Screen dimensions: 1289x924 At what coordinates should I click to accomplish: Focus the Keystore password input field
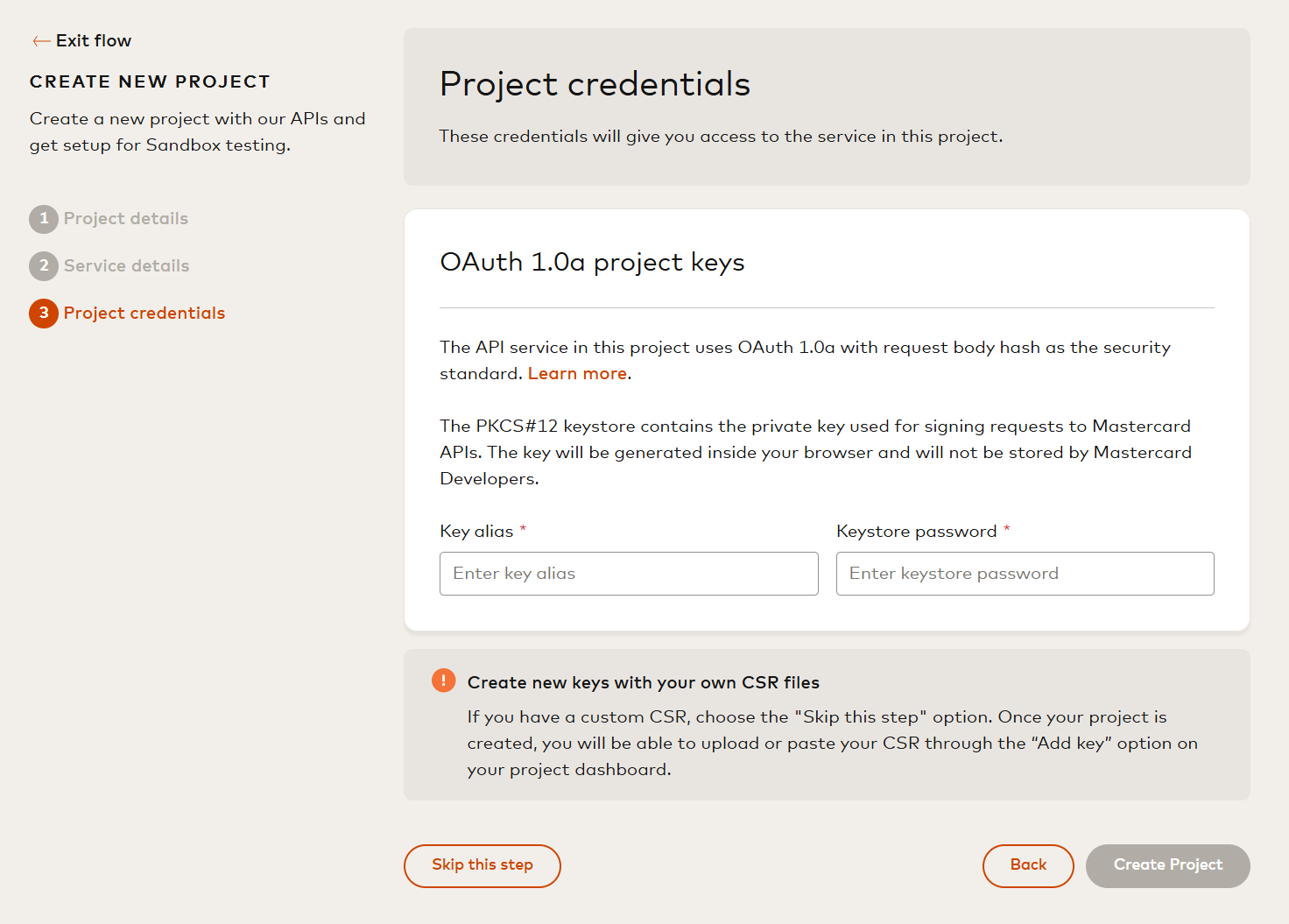(x=1025, y=574)
